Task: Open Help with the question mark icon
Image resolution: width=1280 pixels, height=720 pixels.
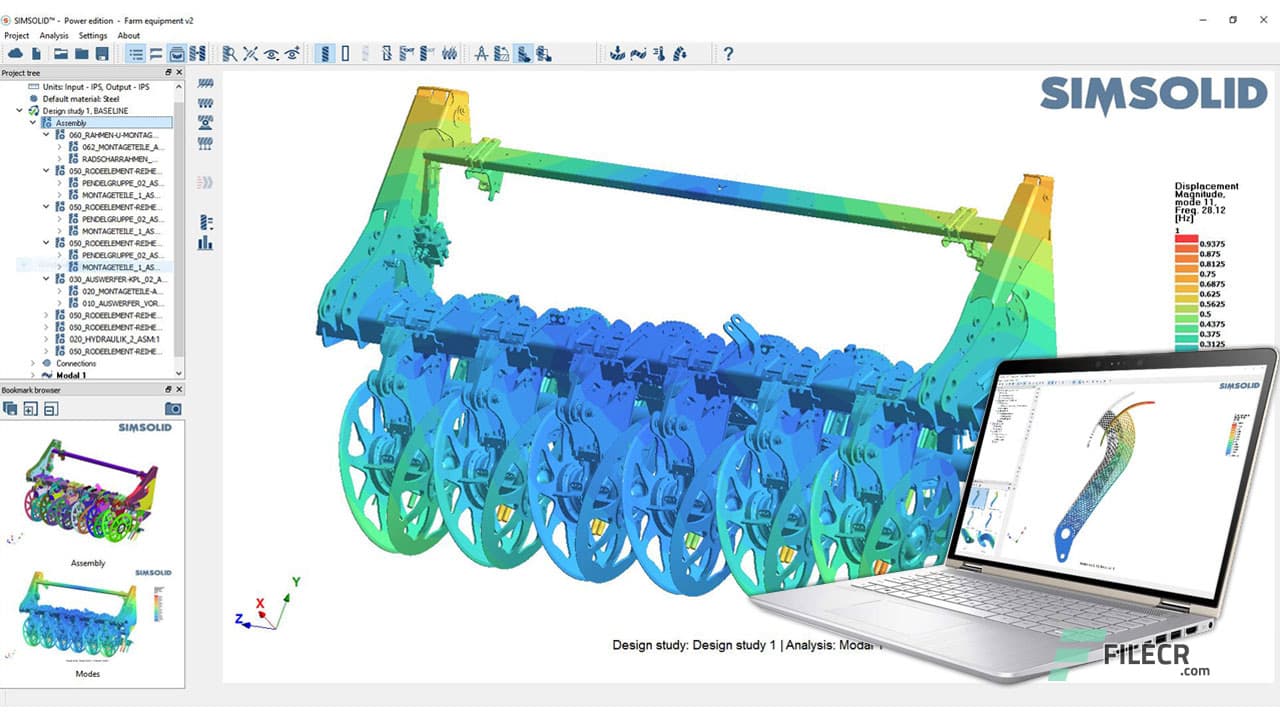Action: (x=728, y=53)
